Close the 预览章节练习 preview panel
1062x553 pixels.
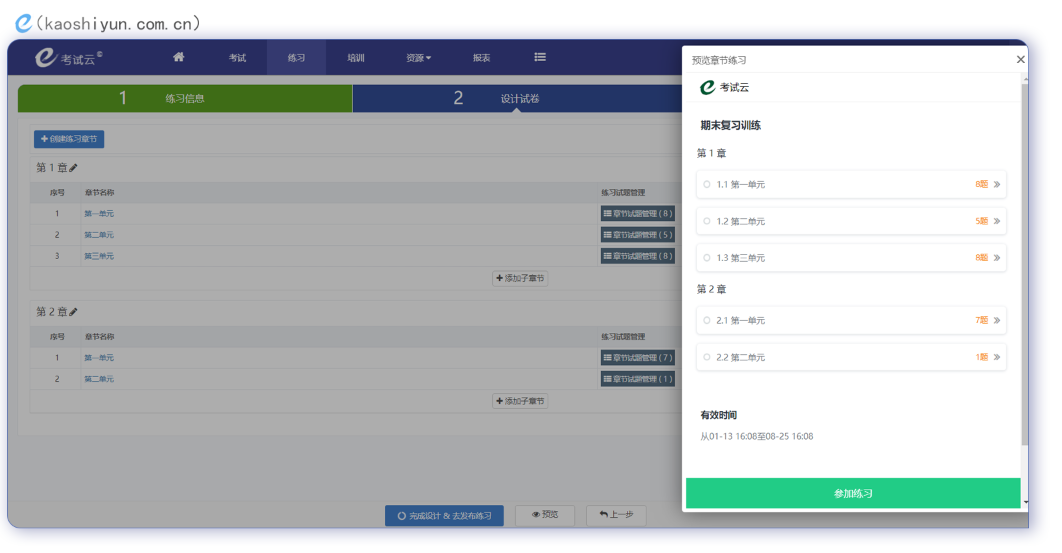1020,60
